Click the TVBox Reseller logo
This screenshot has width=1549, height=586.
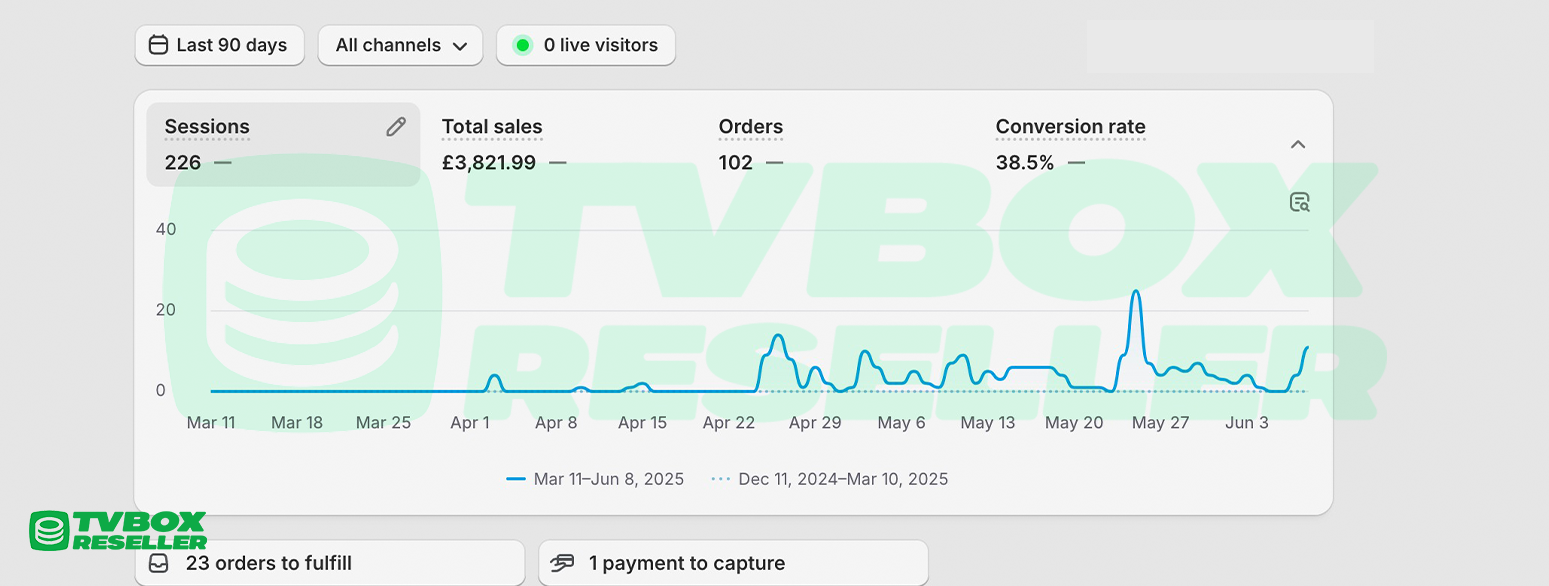coord(118,530)
